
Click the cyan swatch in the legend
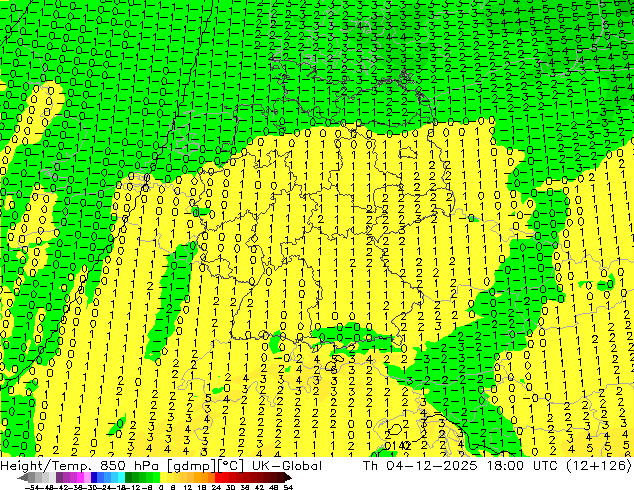pyautogui.click(x=121, y=477)
